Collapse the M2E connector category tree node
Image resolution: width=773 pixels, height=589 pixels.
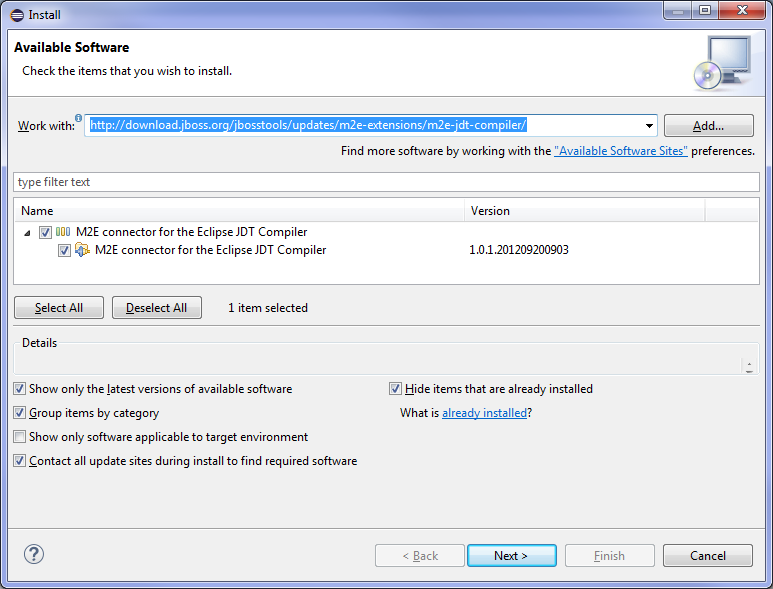[x=27, y=233]
